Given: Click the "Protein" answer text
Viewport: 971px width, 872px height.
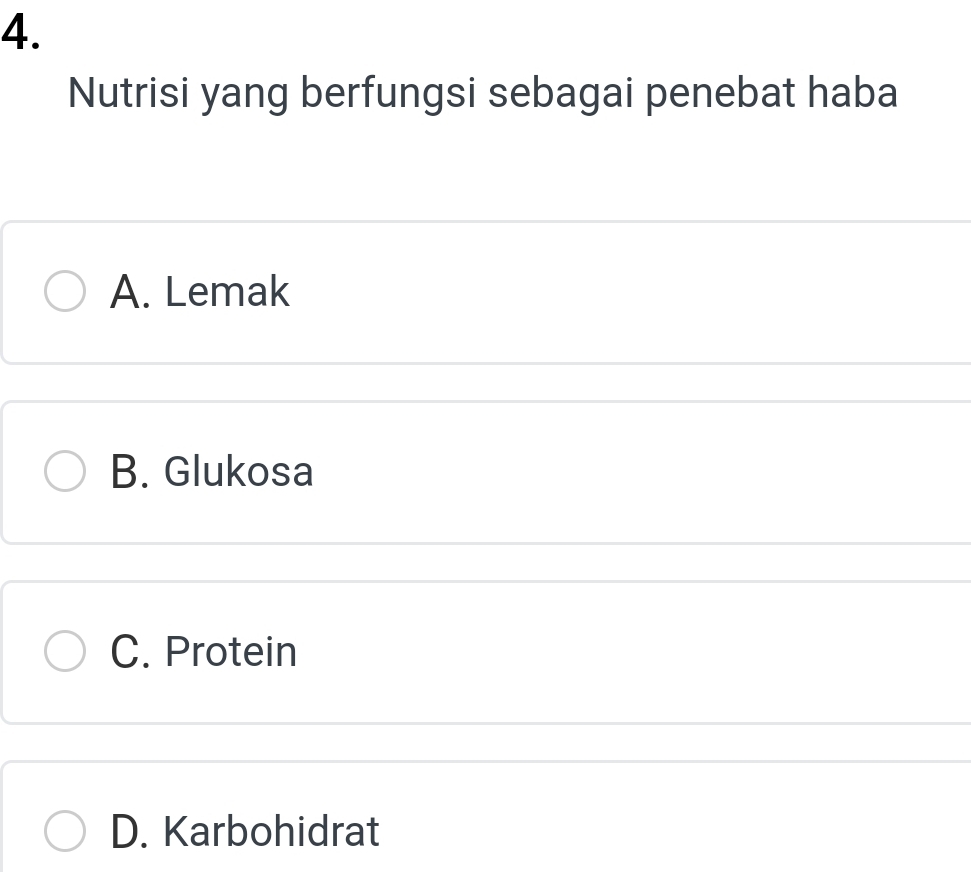Looking at the screenshot, I should pos(231,652).
